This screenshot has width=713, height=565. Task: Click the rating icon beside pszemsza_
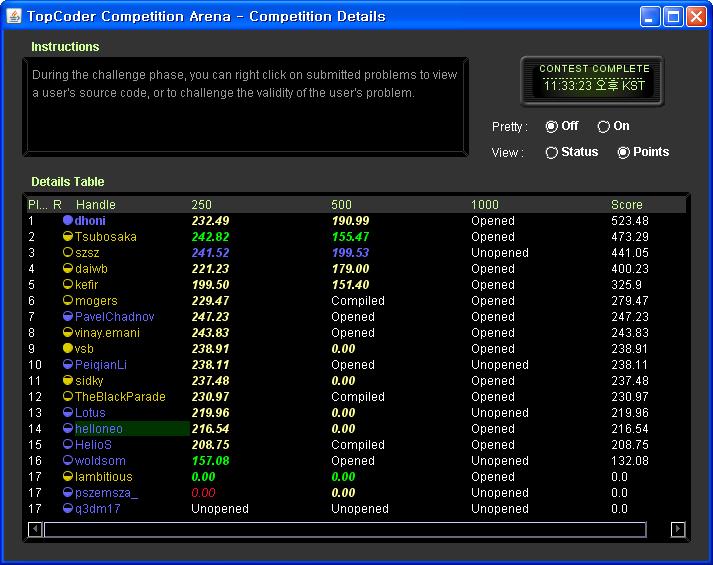tap(68, 492)
